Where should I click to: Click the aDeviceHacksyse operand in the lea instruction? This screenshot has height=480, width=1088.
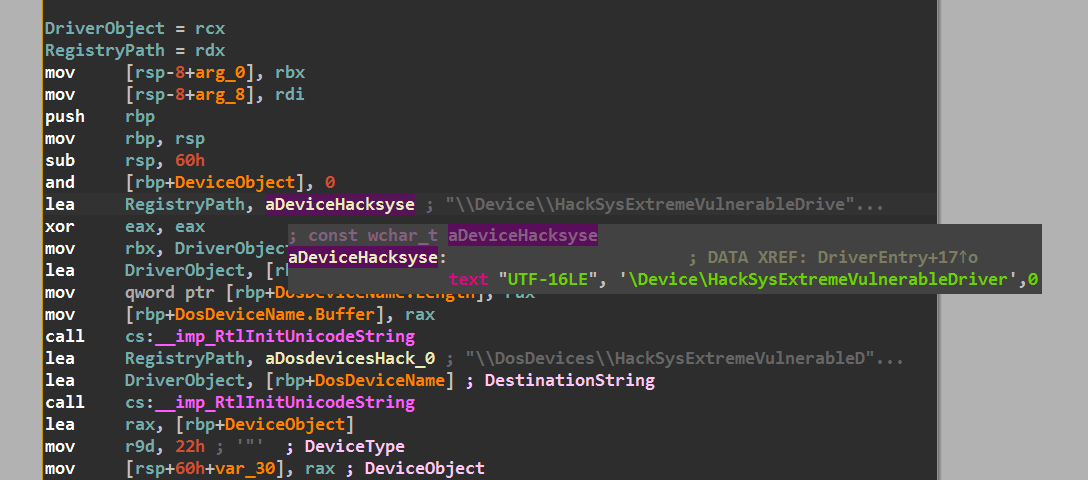[339, 204]
